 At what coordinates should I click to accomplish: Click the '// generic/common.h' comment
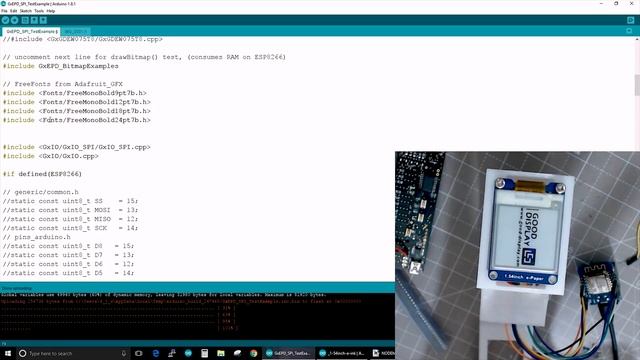(41, 192)
